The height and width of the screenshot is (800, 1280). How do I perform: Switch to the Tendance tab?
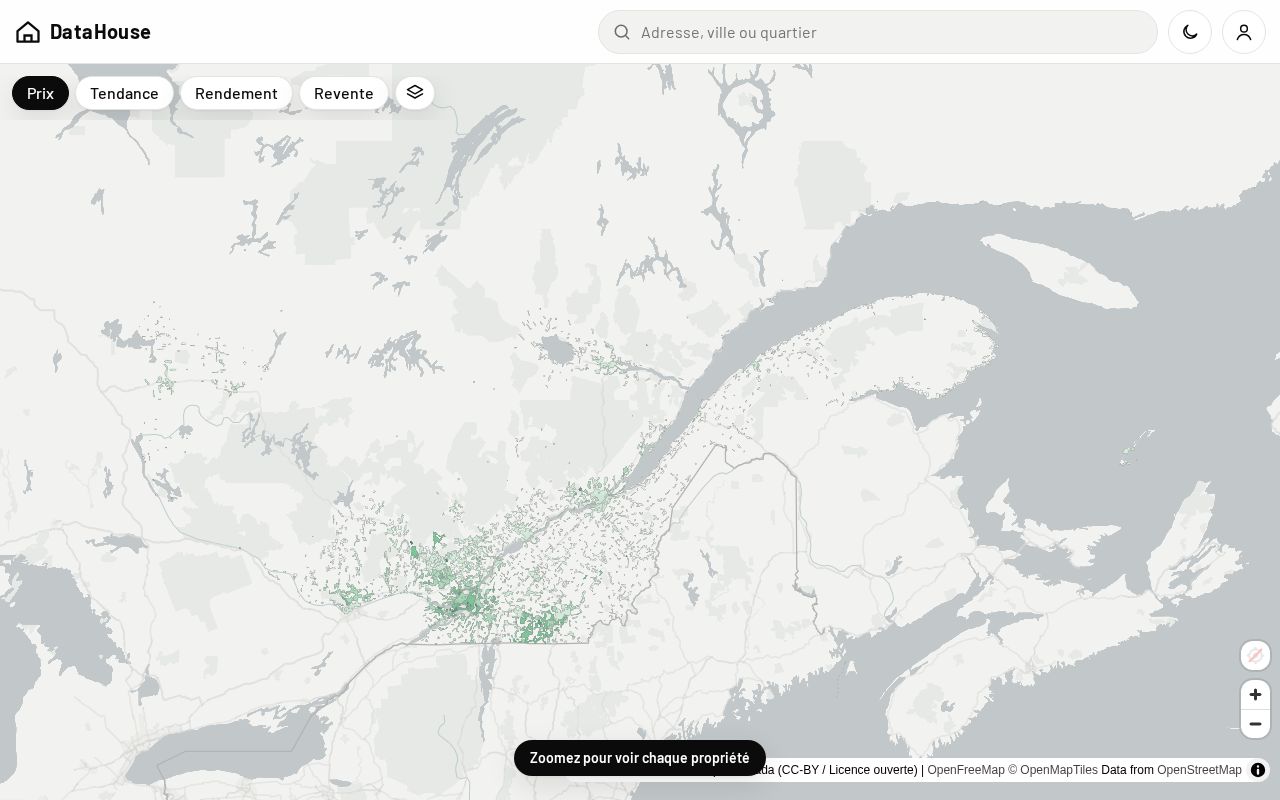(124, 93)
